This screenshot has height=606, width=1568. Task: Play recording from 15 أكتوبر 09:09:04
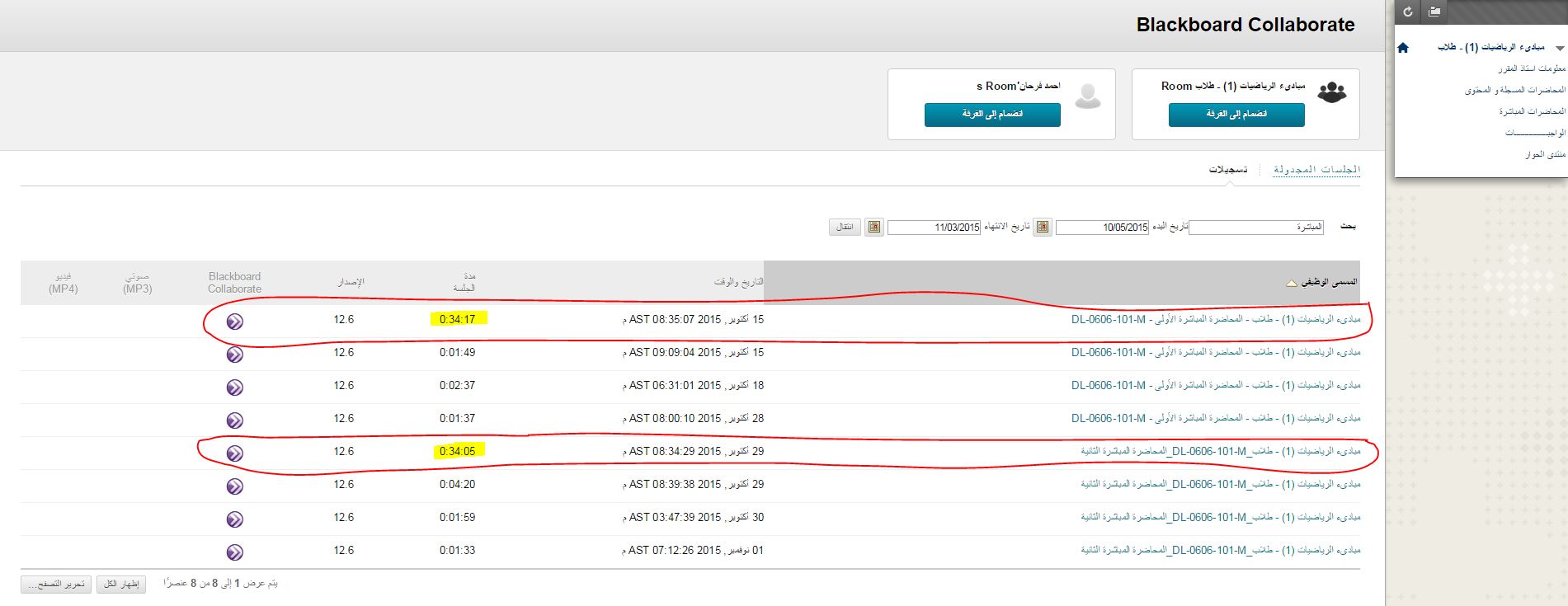tap(235, 354)
